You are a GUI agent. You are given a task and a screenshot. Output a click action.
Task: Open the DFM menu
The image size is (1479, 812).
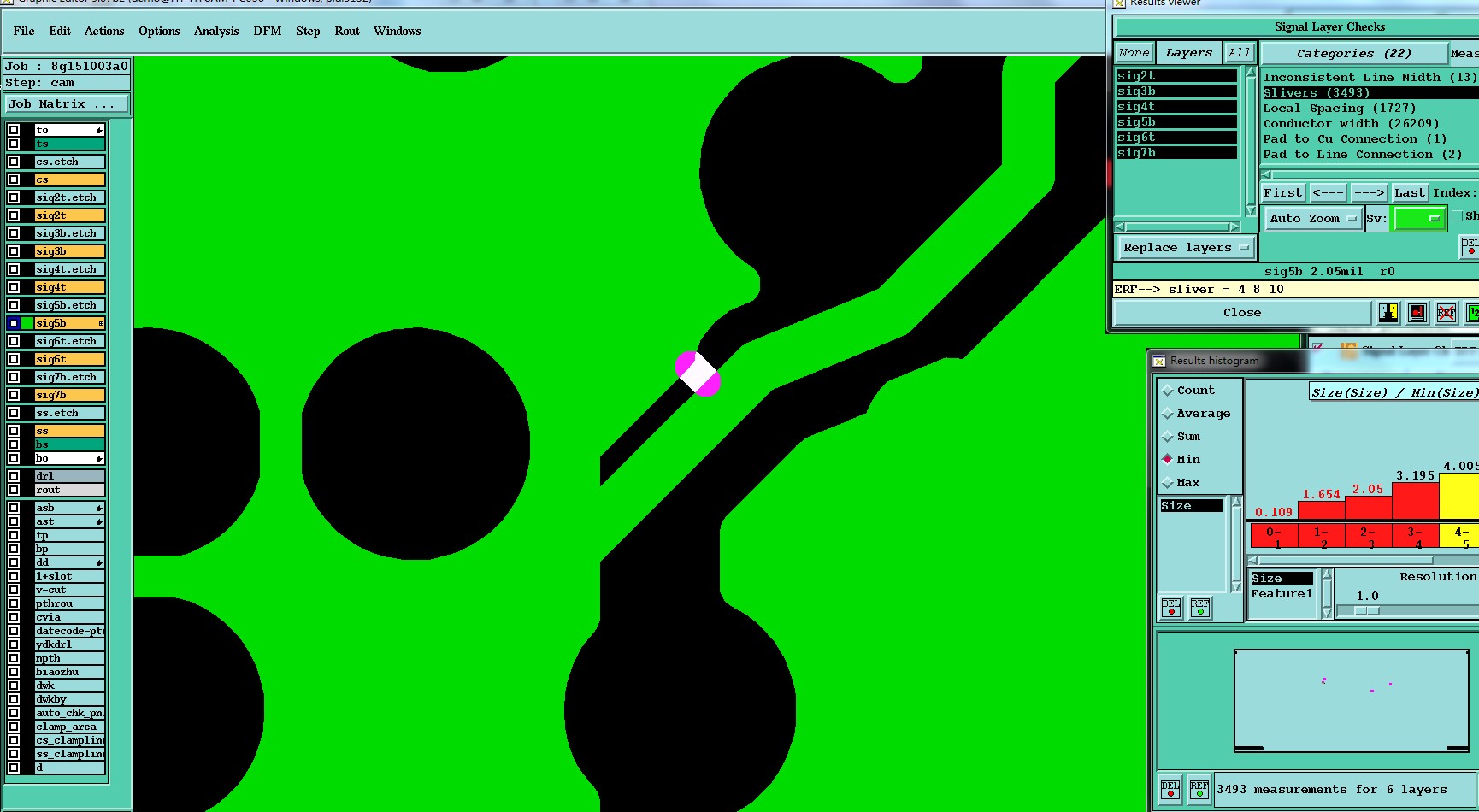[268, 31]
